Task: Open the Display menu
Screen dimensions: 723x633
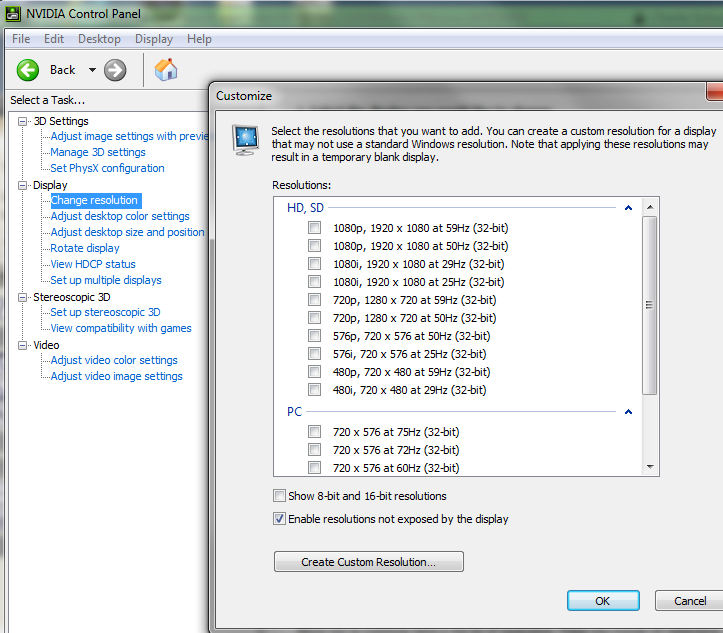Action: [154, 39]
